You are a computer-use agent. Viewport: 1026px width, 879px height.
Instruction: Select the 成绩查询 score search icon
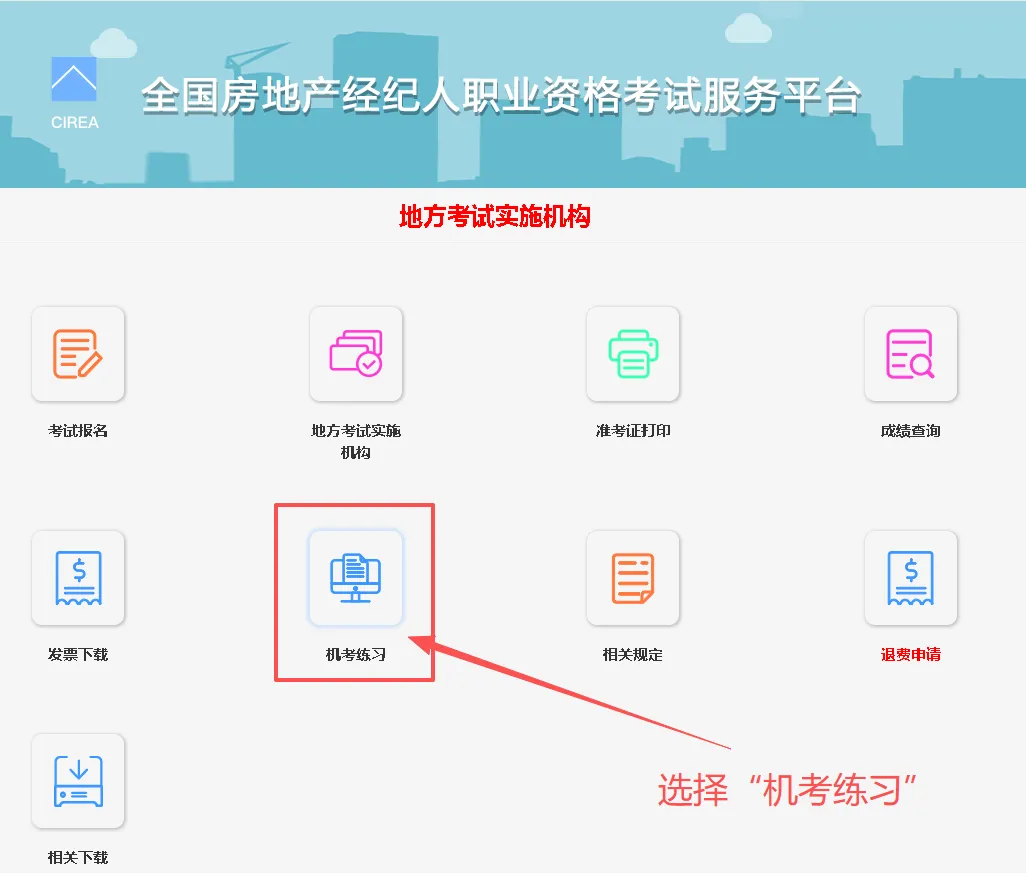pos(910,353)
